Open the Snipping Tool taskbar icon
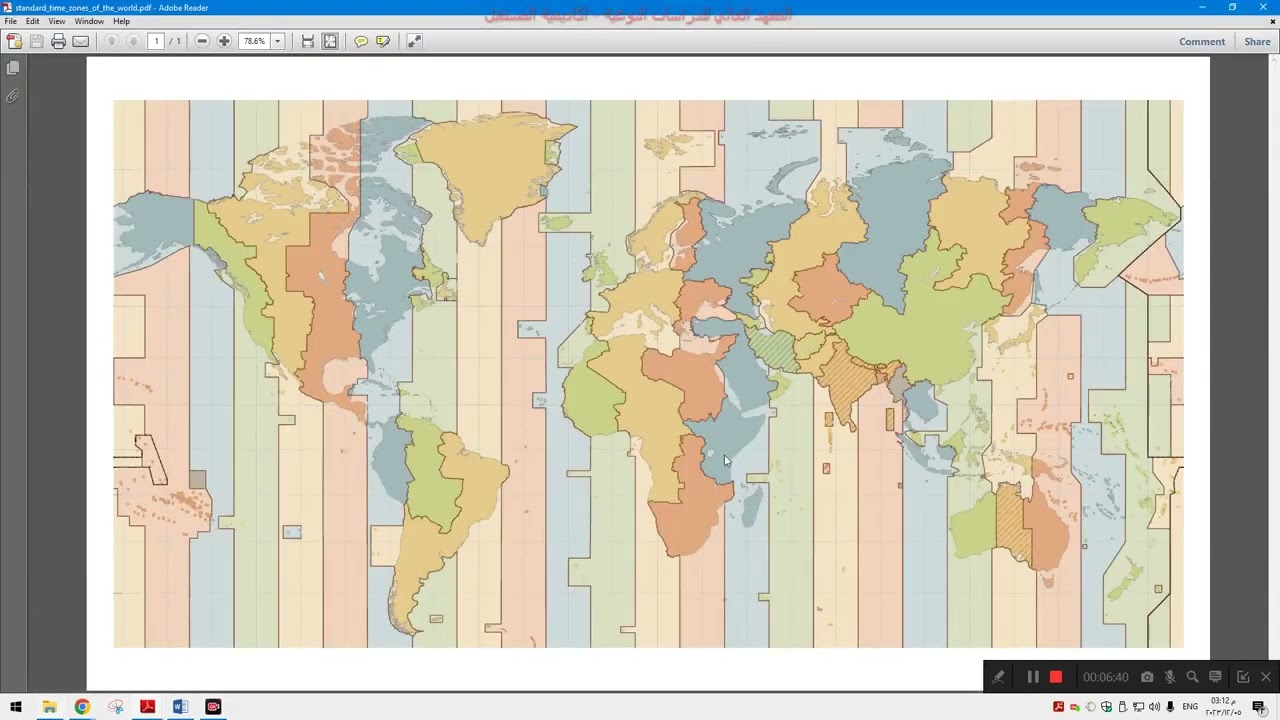The image size is (1280, 720). click(115, 707)
